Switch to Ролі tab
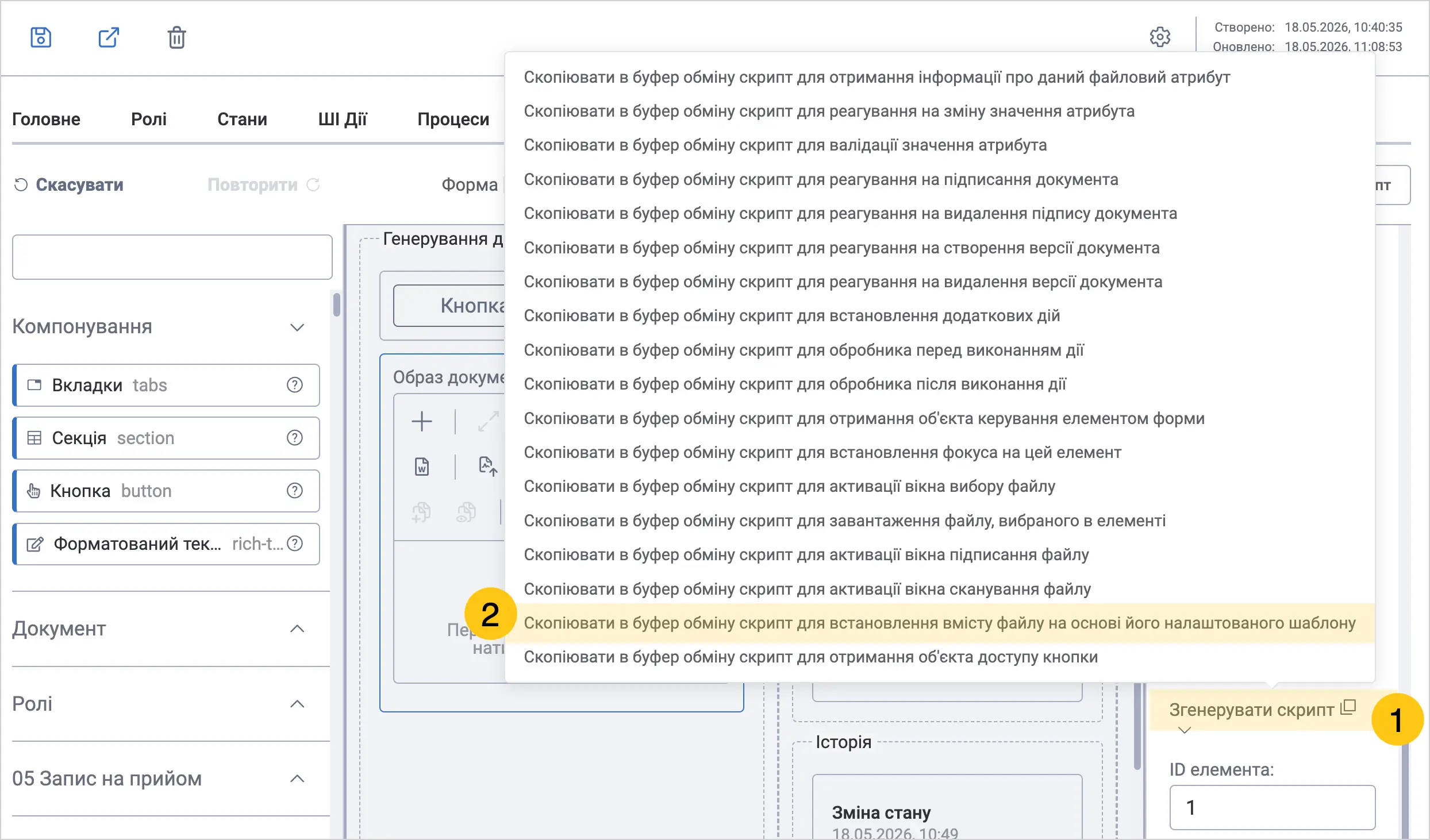Image resolution: width=1430 pixels, height=840 pixels. click(x=149, y=119)
